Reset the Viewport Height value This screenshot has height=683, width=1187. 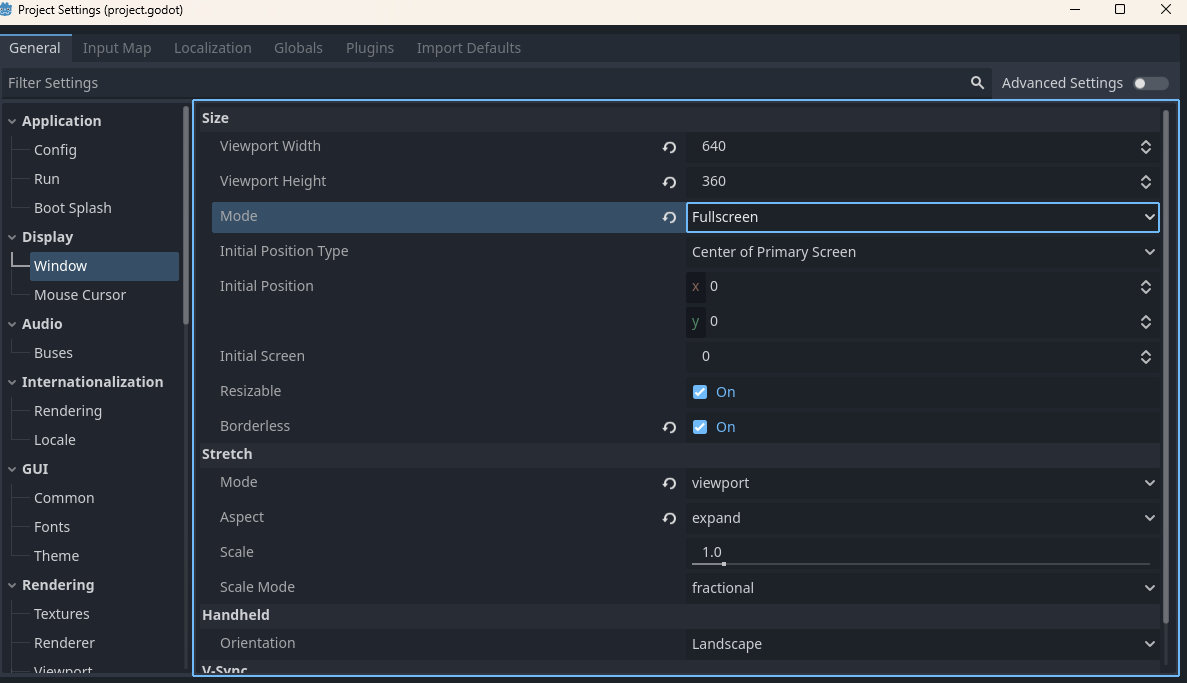[669, 182]
